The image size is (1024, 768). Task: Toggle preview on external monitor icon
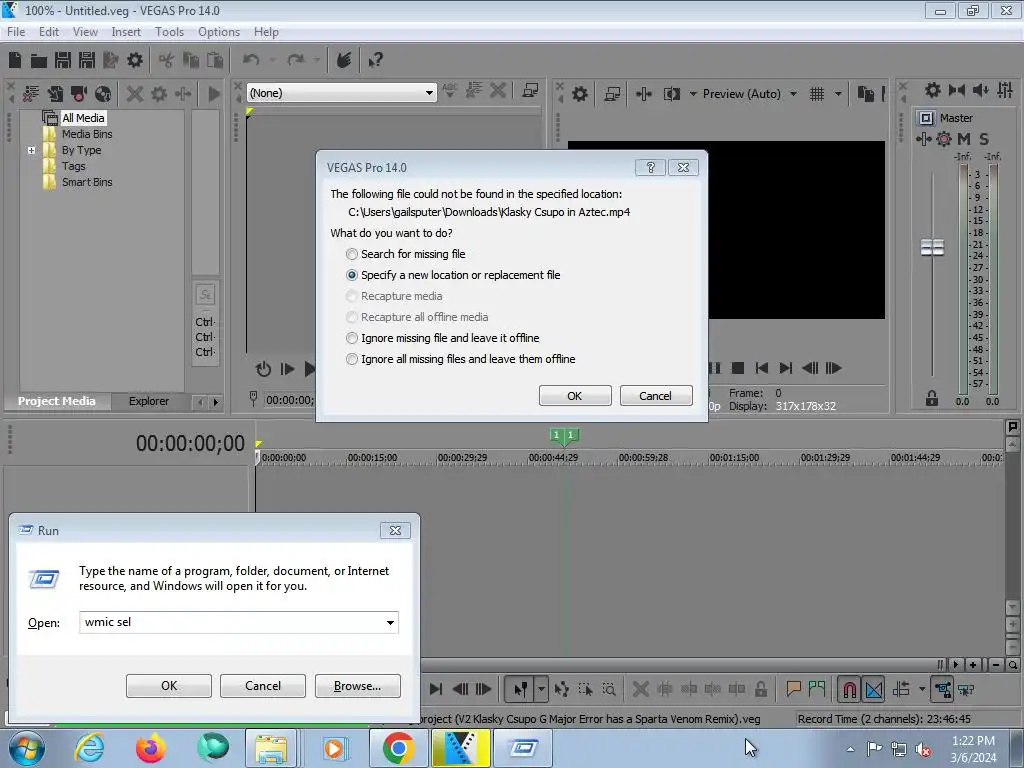coord(612,94)
